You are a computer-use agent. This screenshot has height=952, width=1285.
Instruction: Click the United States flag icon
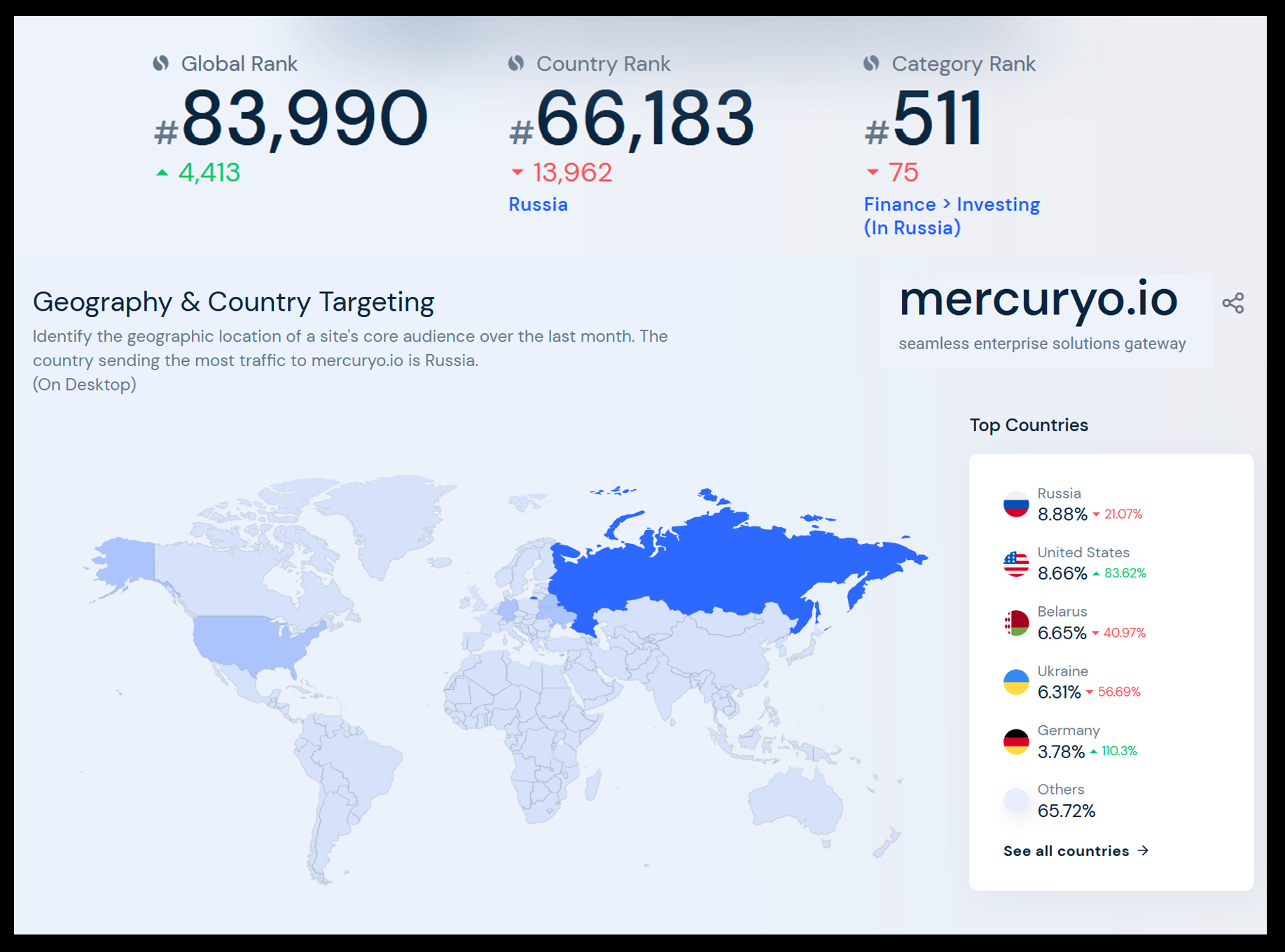point(1015,563)
